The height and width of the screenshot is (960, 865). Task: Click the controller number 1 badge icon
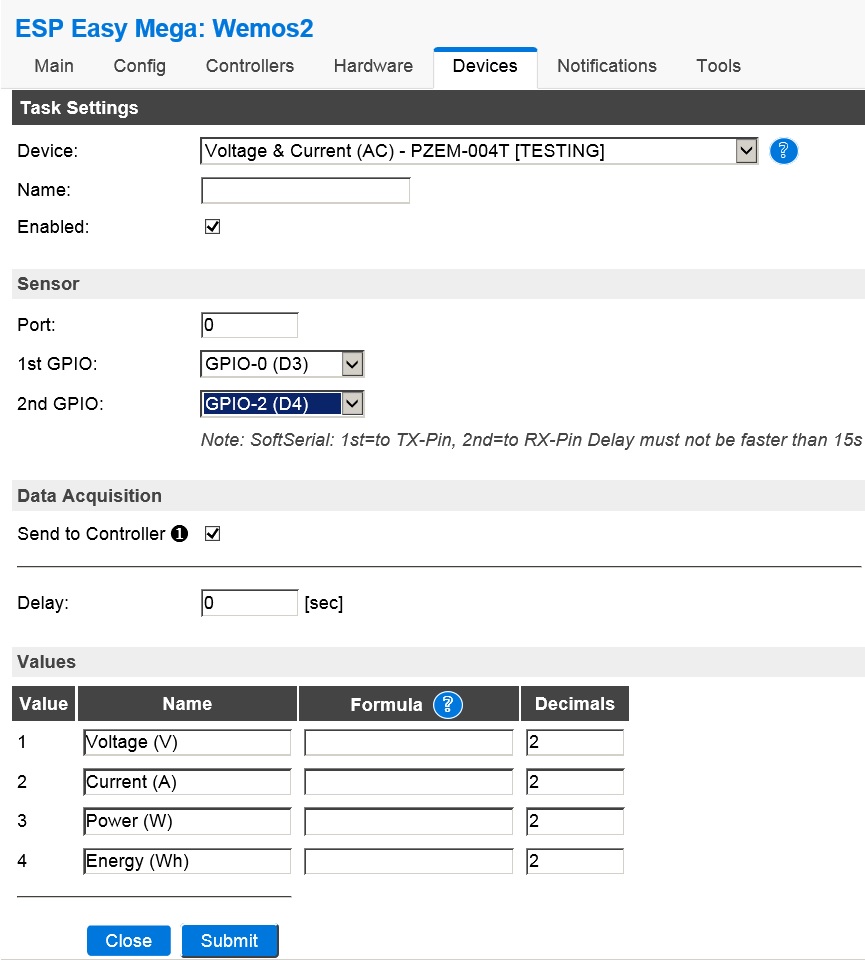179,534
